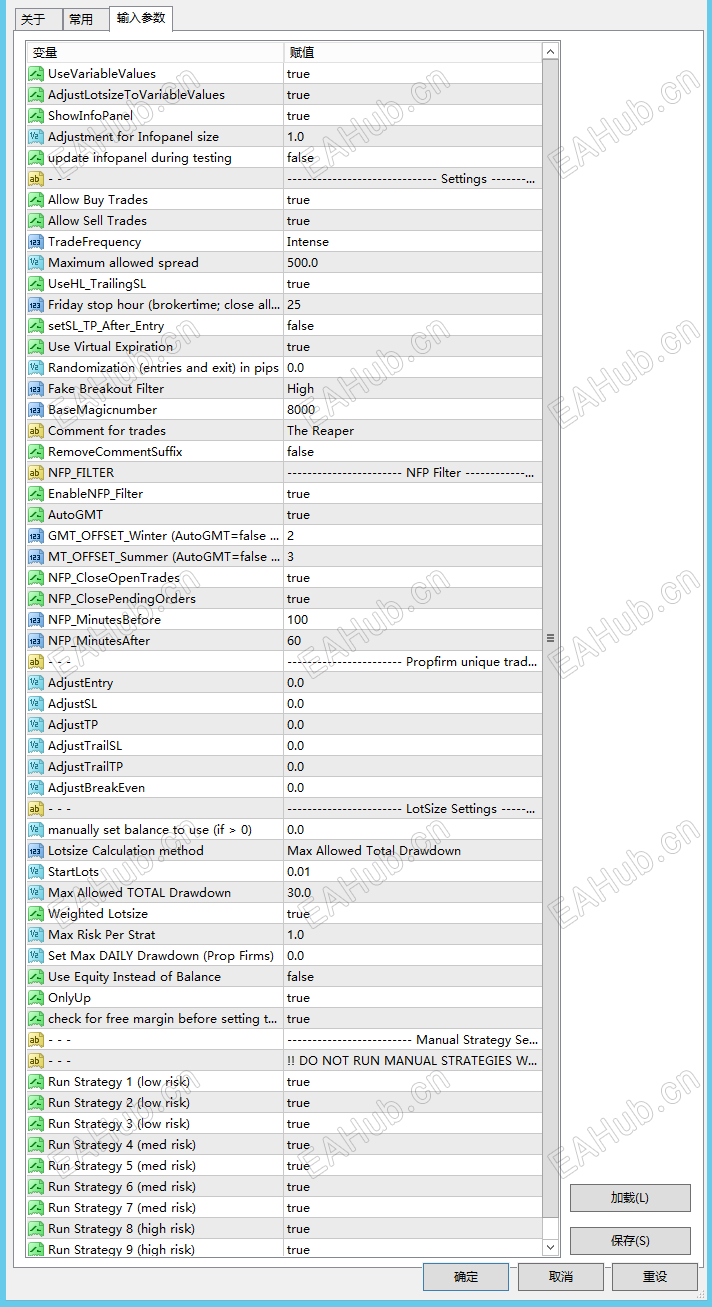Select the Run Strategy 5 (med risk) label

pyautogui.click(x=122, y=1166)
